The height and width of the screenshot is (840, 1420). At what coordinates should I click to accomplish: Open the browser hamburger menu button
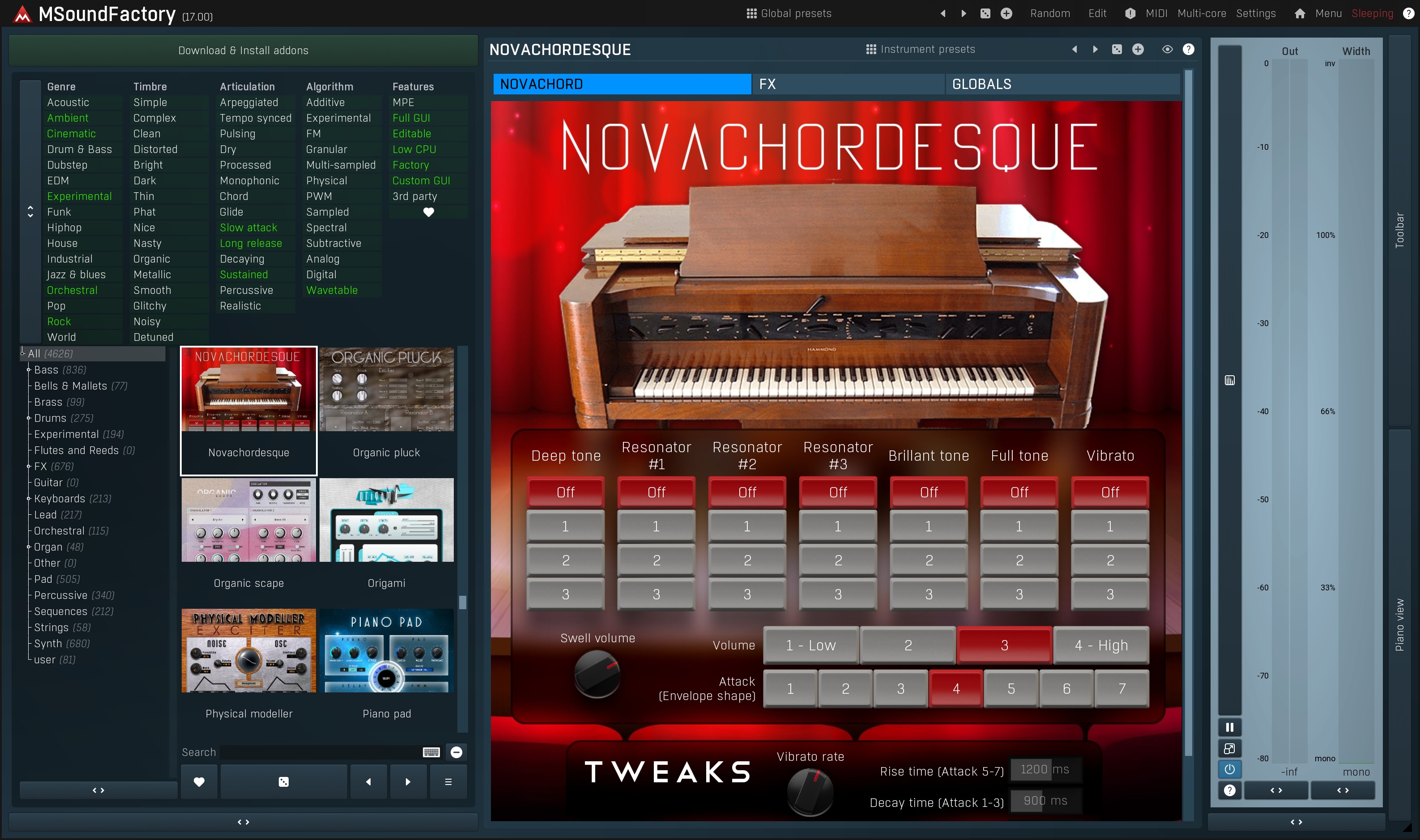pyautogui.click(x=448, y=782)
